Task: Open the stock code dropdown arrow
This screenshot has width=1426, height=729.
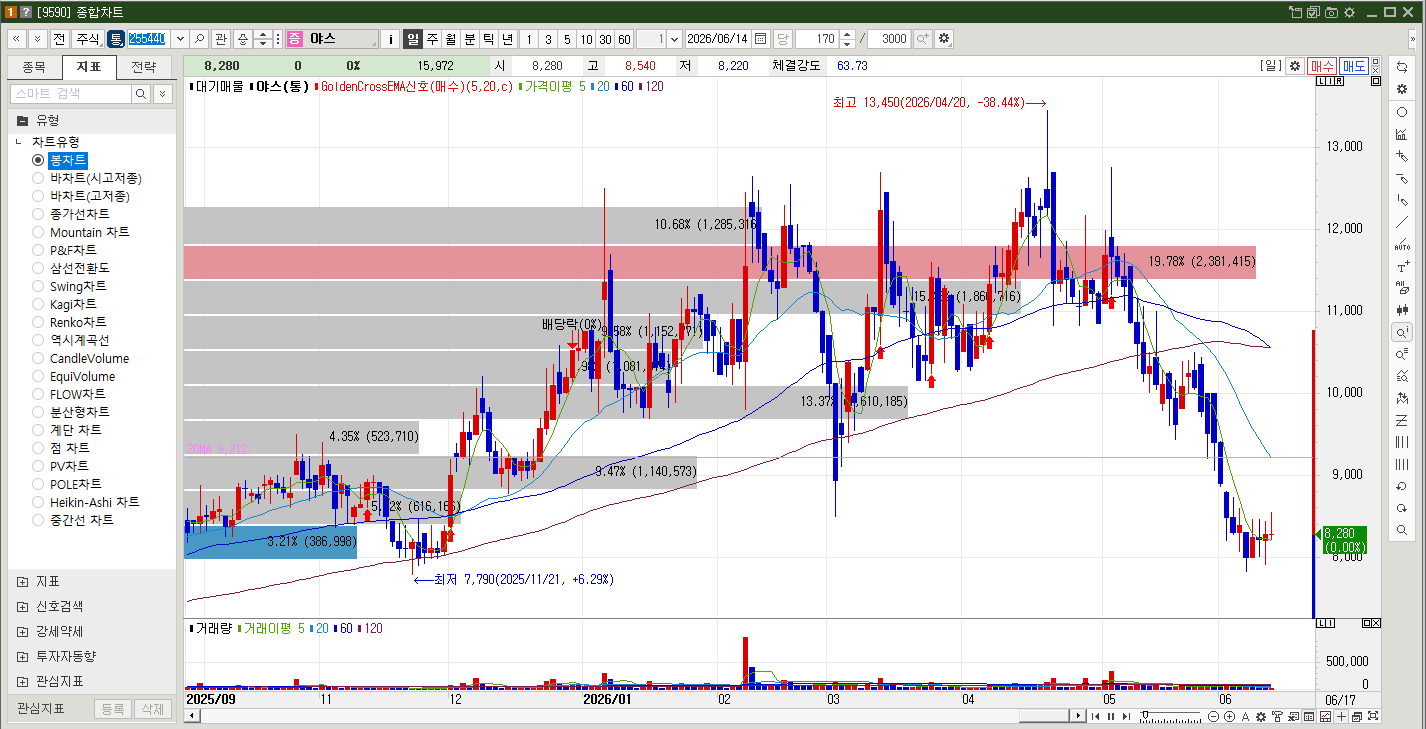Action: [x=180, y=39]
